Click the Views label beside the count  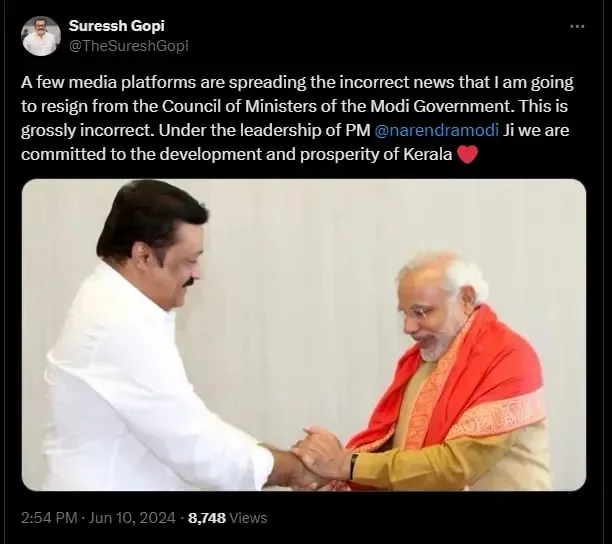pyautogui.click(x=248, y=518)
